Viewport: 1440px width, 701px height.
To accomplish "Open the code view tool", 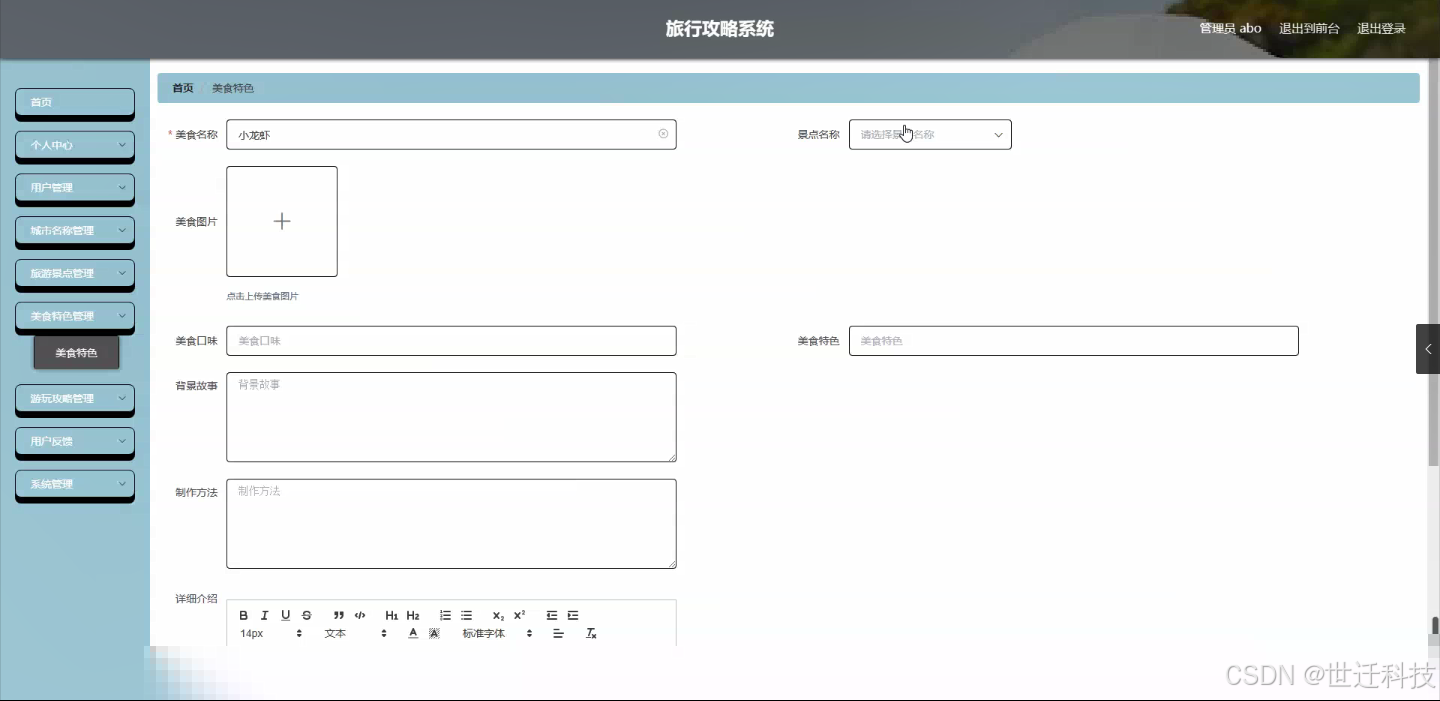I will 360,615.
